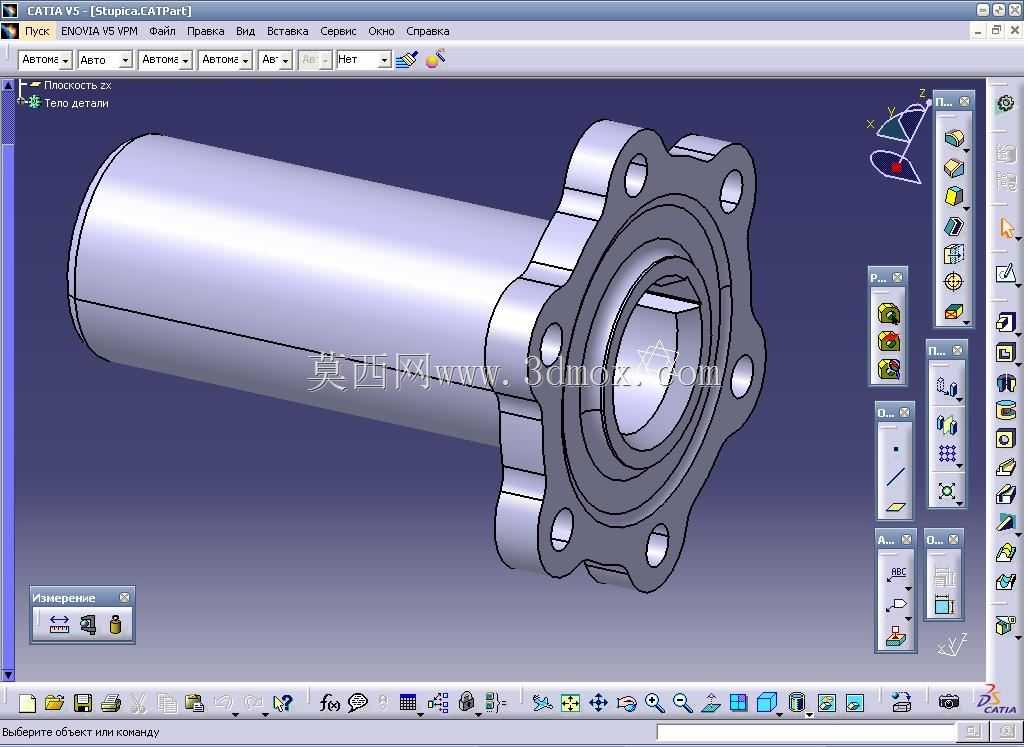Viewport: 1028px width, 747px height.
Task: Activate the orange Select arrow tool
Action: [x=1006, y=228]
